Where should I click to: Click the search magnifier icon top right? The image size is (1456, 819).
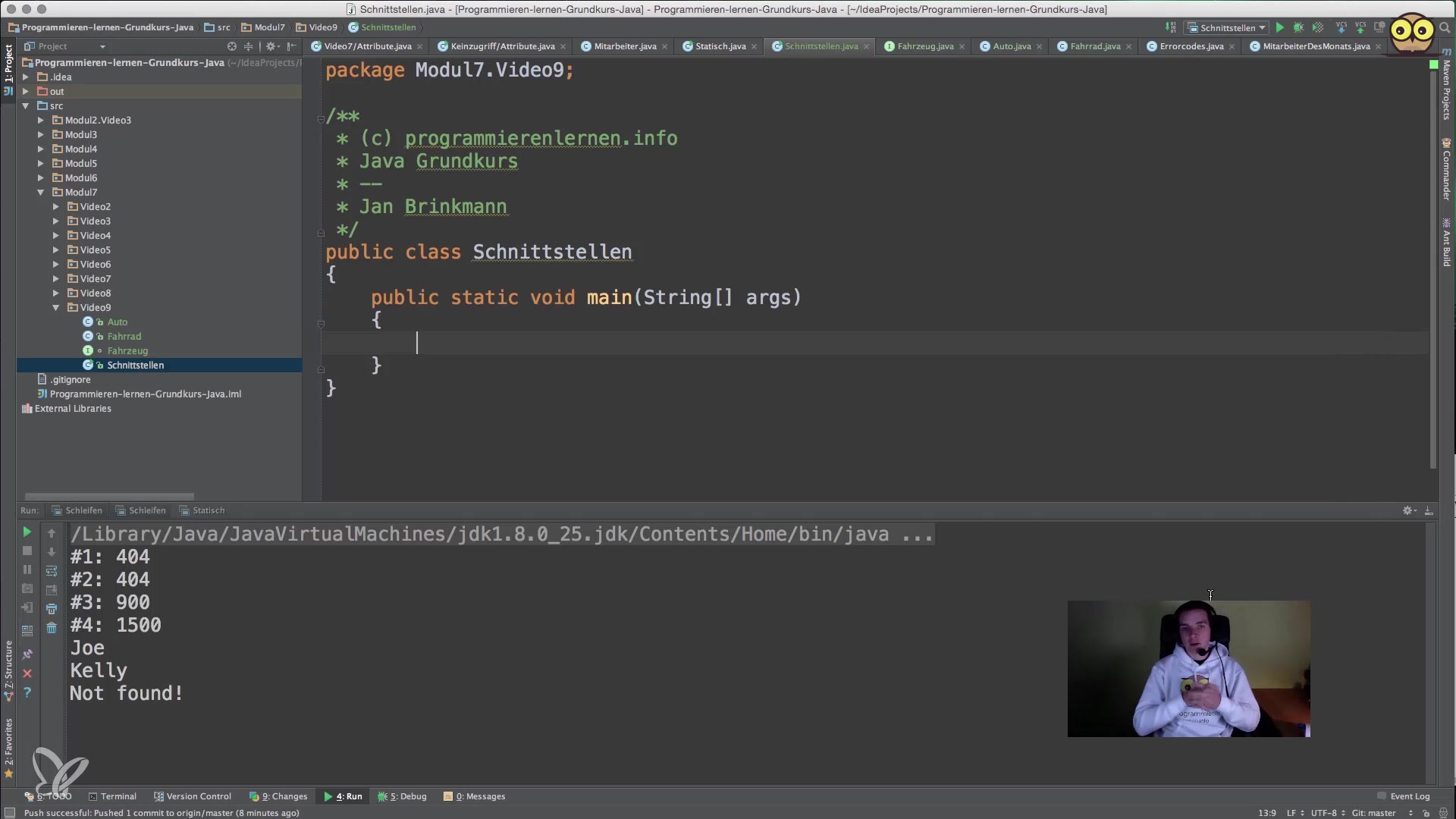[x=1445, y=27]
